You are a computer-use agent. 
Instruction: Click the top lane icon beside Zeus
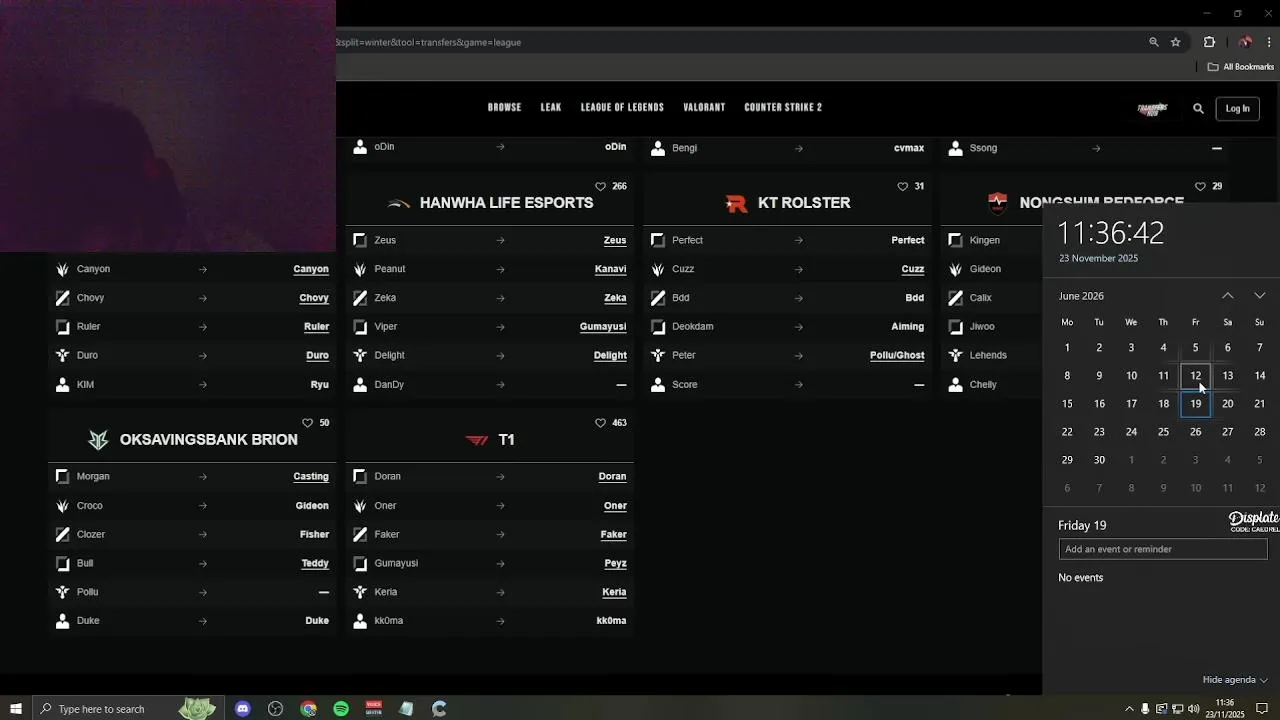pyautogui.click(x=360, y=240)
